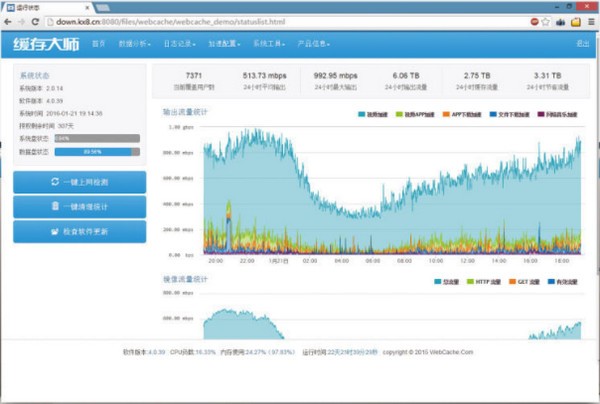Click the 缓存大师 logo
The width and height of the screenshot is (600, 404).
tap(44, 45)
